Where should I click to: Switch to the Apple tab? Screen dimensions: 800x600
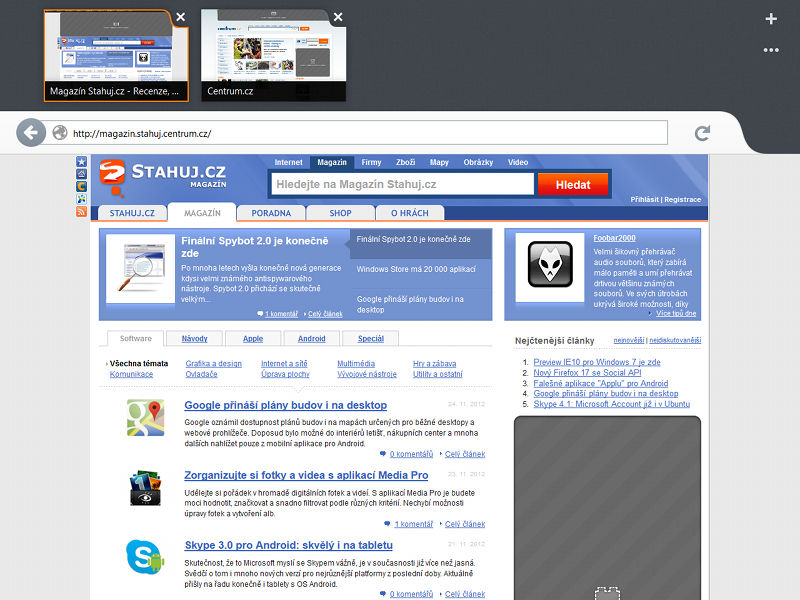tap(253, 338)
